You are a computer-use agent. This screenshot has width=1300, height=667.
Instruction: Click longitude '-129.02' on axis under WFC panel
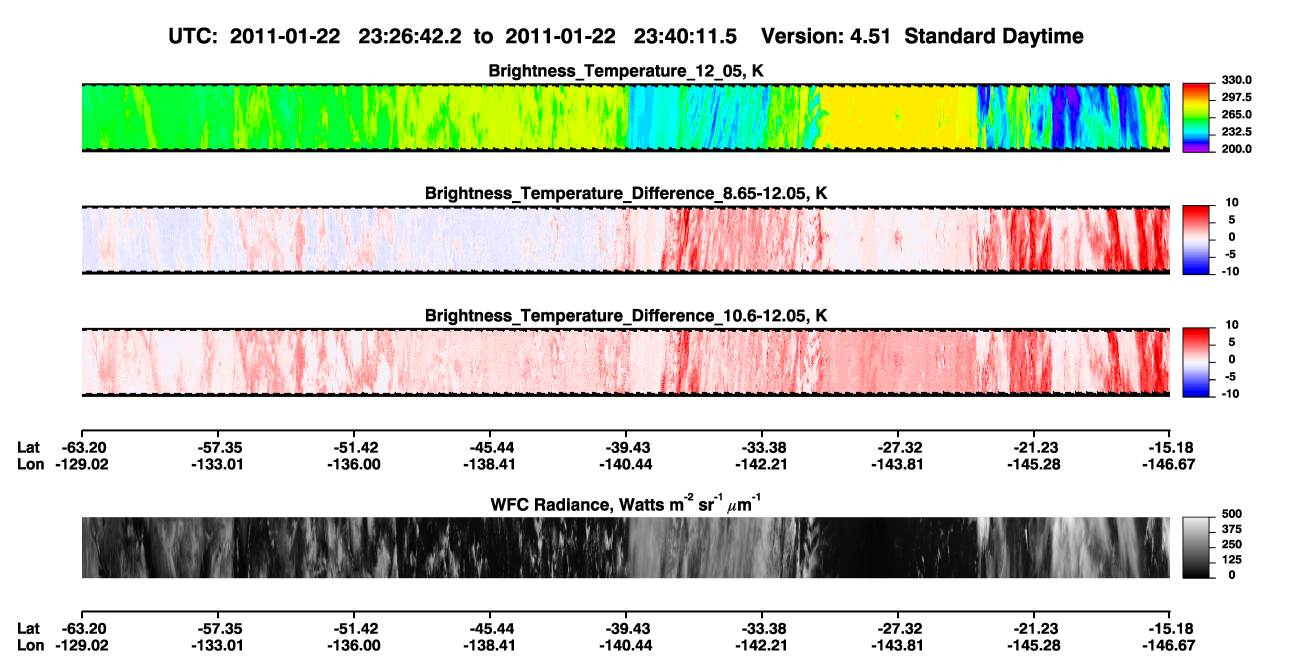tap(81, 646)
